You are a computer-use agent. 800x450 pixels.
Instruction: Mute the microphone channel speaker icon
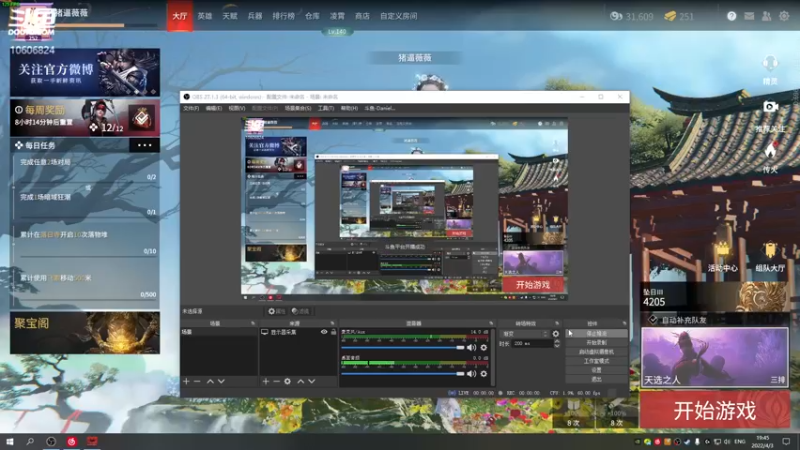coord(471,347)
